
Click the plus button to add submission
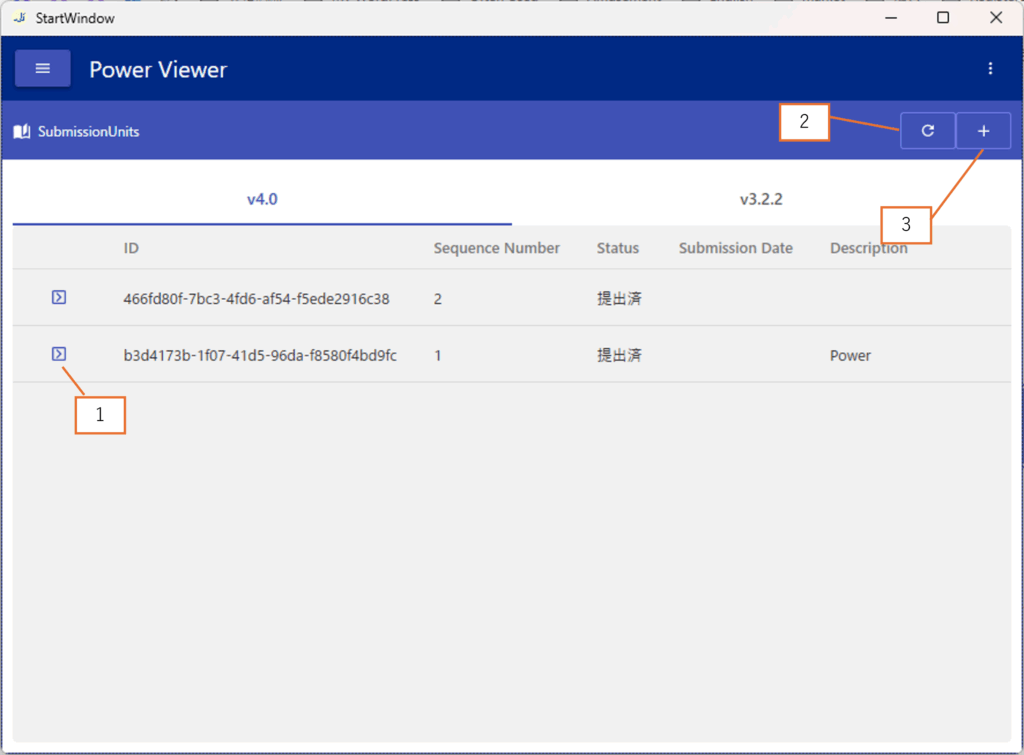[983, 131]
